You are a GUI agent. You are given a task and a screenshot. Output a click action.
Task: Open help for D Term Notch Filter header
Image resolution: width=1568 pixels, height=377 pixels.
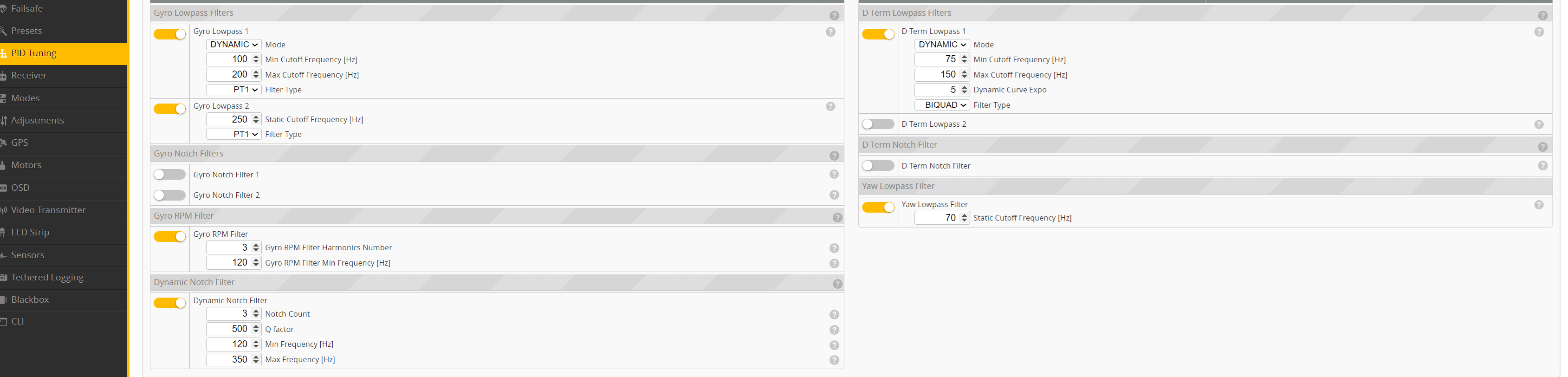[1542, 147]
